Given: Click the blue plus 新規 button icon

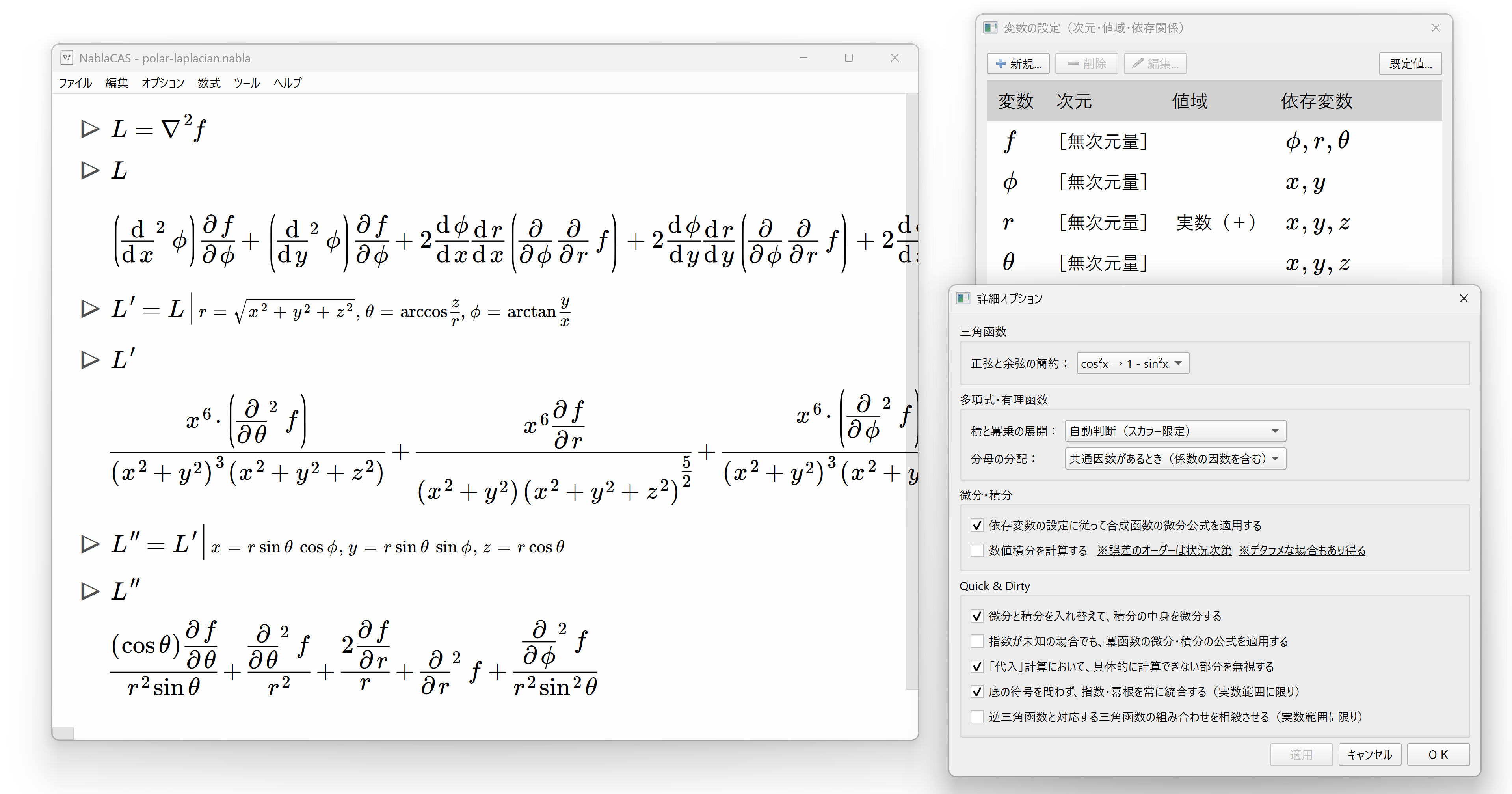Looking at the screenshot, I should click(x=1001, y=63).
